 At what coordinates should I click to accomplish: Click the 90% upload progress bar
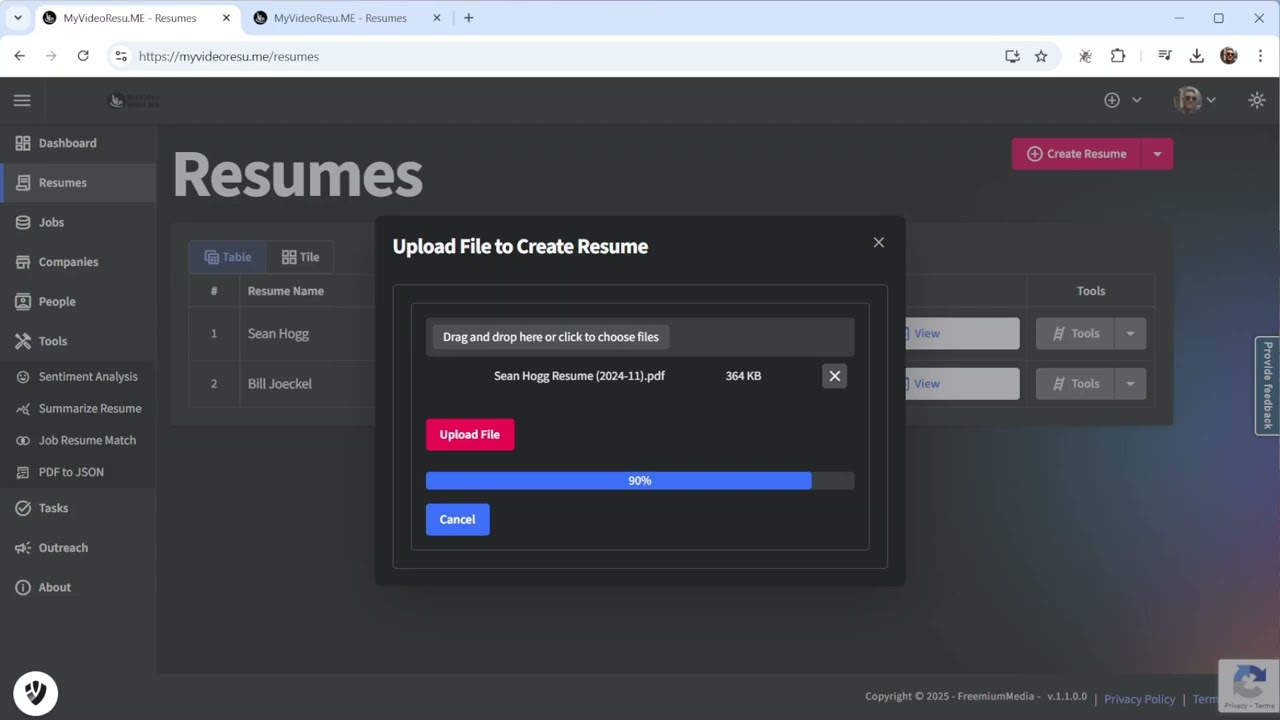click(x=640, y=481)
